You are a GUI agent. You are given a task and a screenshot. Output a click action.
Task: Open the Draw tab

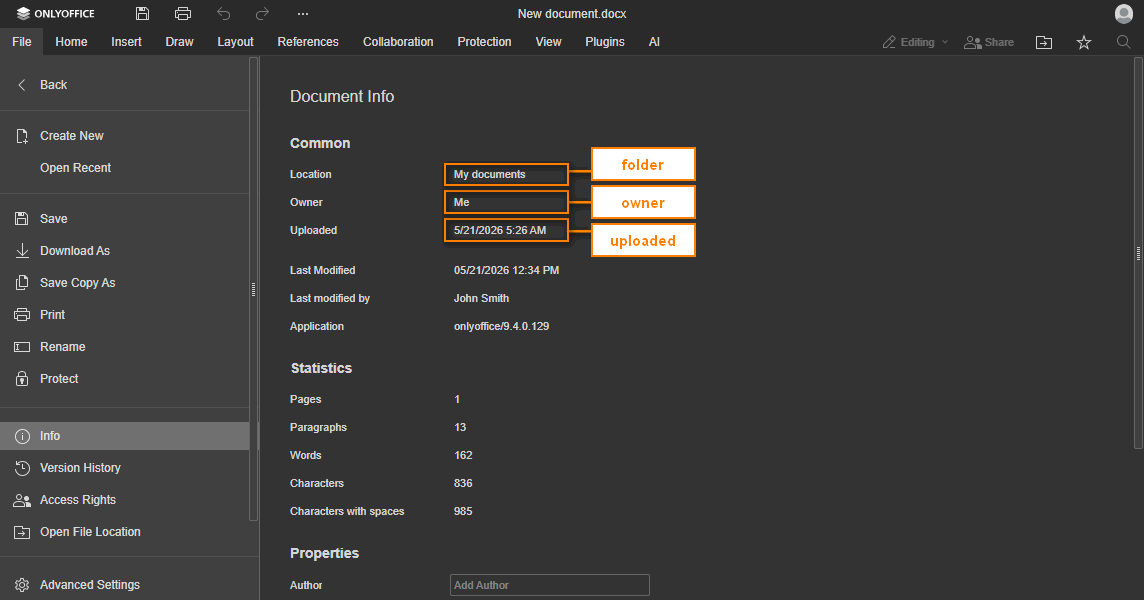click(179, 42)
